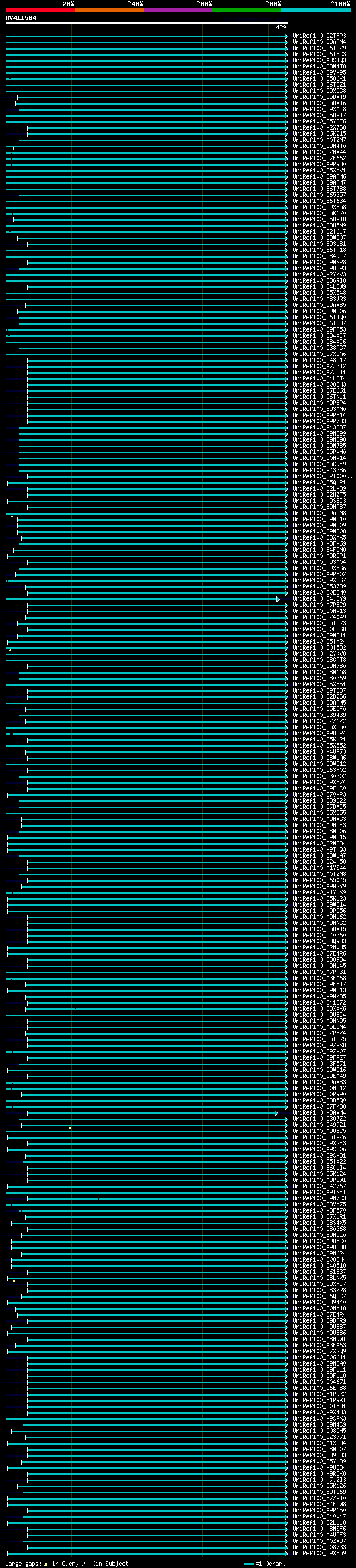Open hit UniRef100_O24049
This screenshot has height=1568, width=356.
coord(319,617)
